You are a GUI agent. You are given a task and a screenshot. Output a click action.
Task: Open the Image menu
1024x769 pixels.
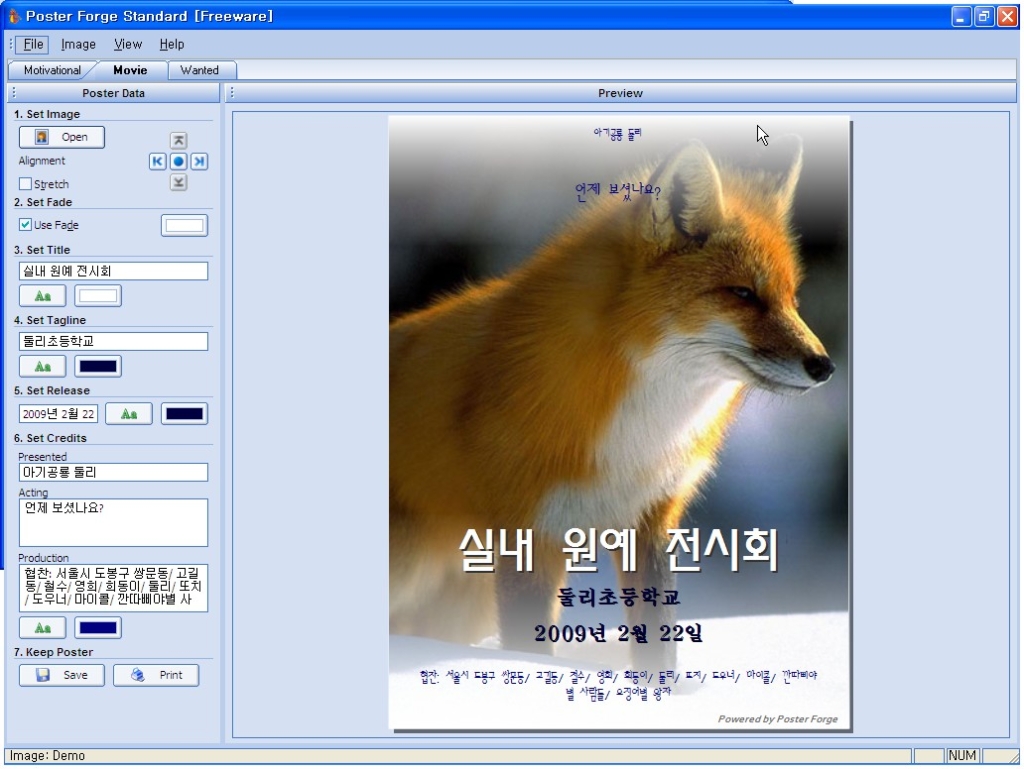pos(78,44)
